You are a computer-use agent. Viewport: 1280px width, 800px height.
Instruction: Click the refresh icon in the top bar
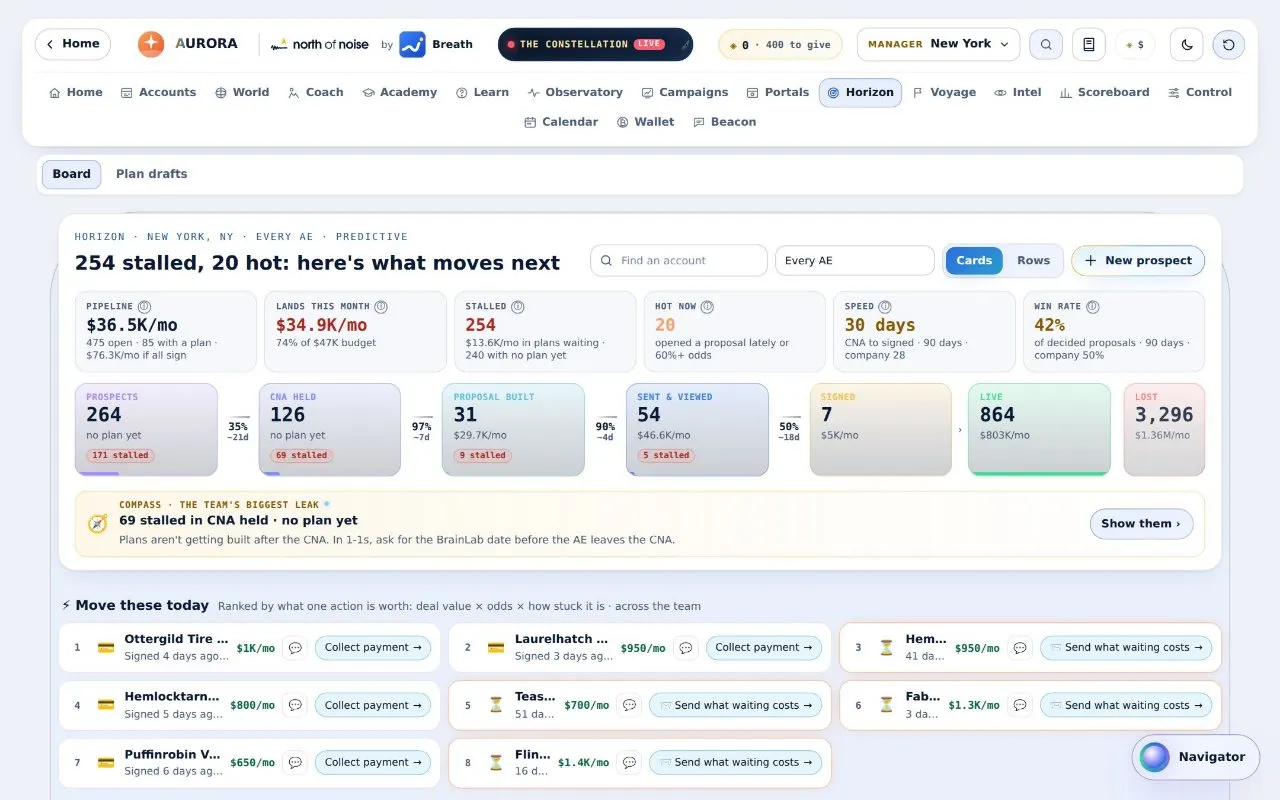click(1229, 44)
